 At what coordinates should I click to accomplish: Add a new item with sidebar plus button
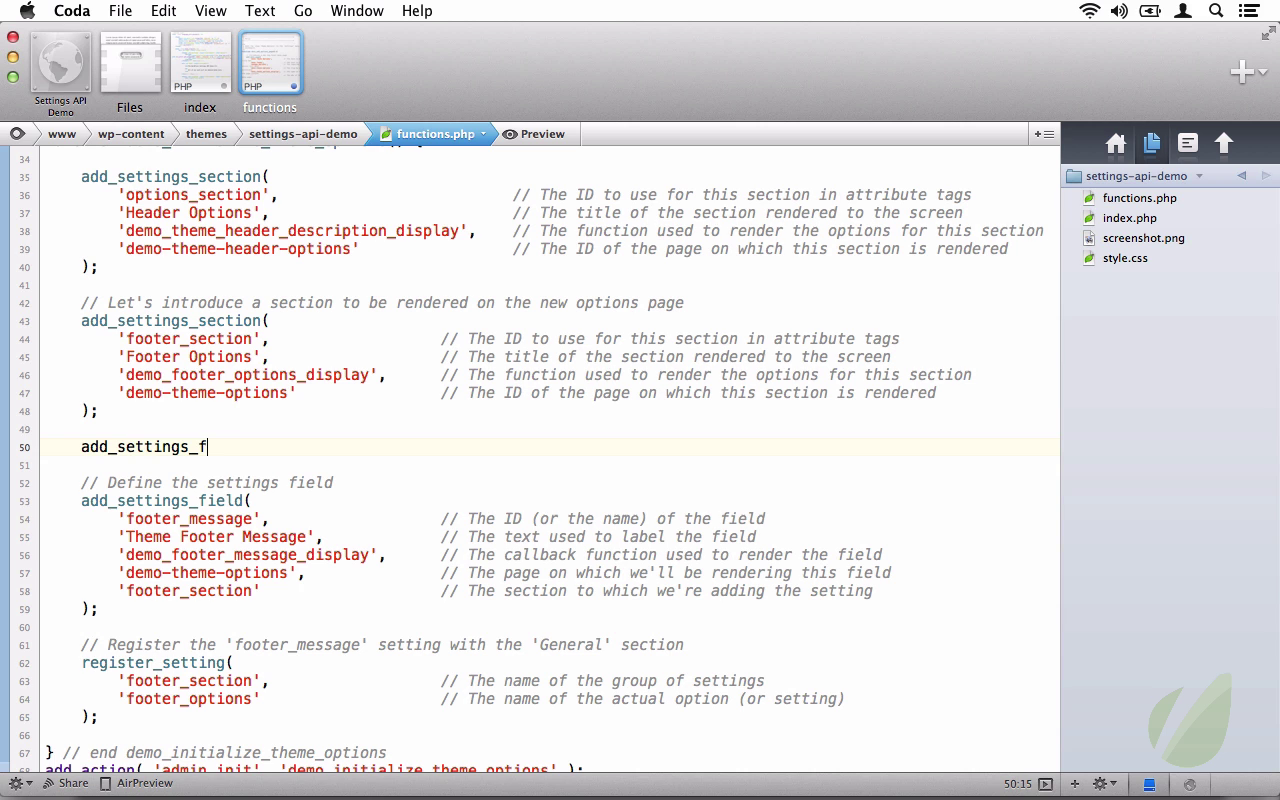[x=1075, y=784]
